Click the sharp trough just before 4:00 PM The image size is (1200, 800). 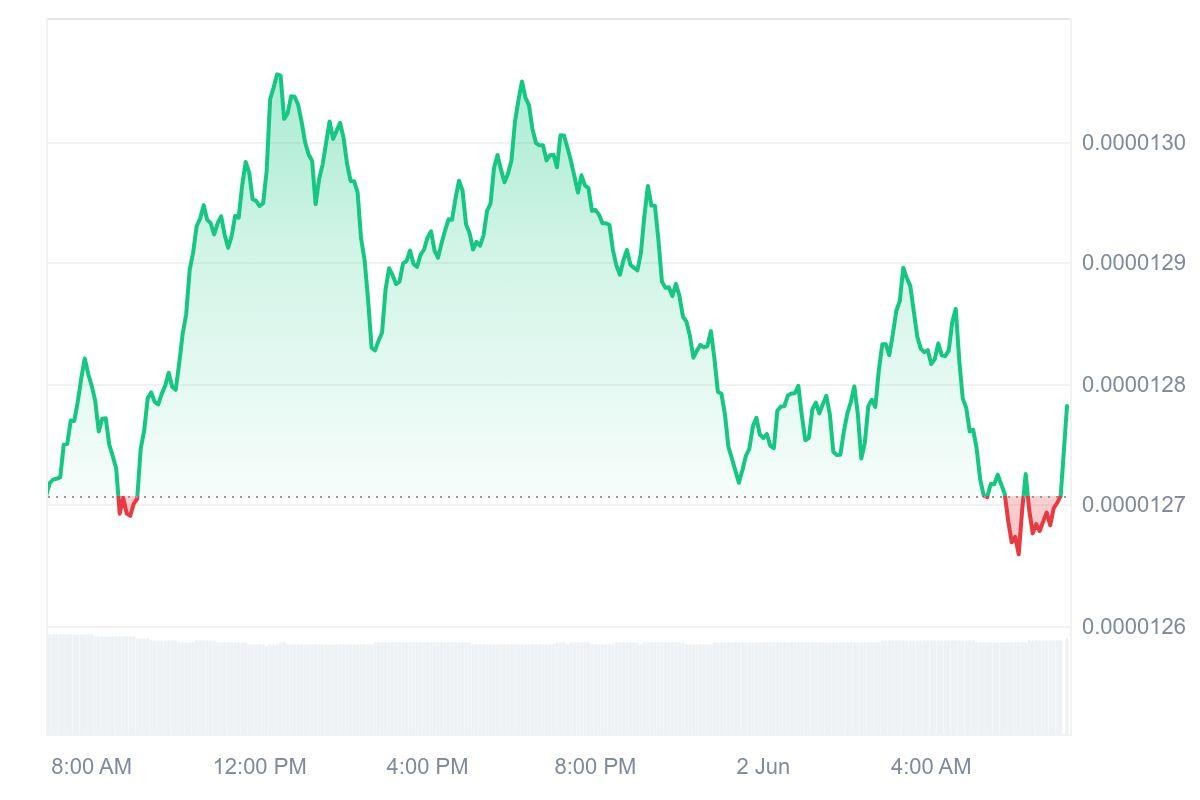[374, 350]
